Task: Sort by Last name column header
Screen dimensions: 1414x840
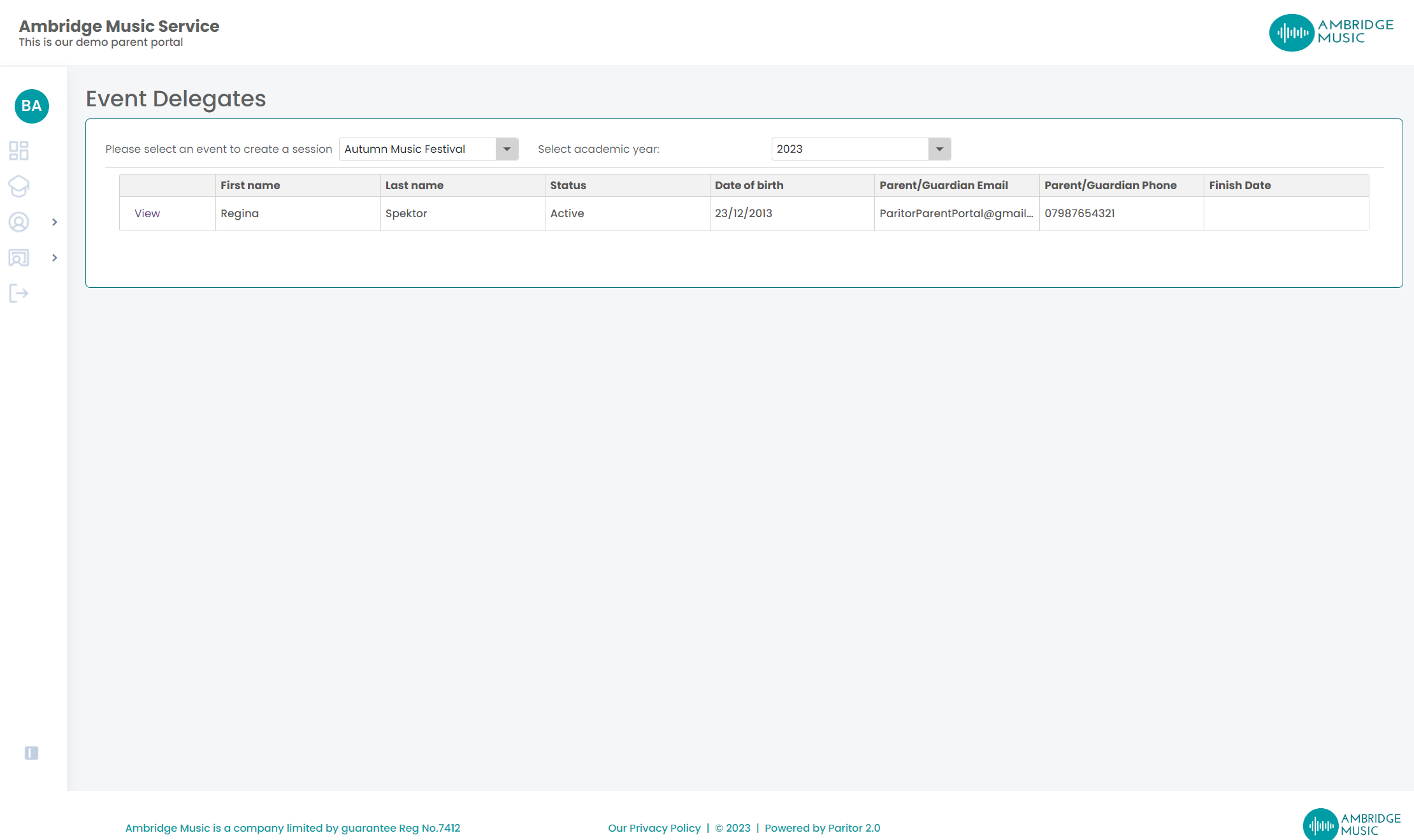Action: pos(463,185)
